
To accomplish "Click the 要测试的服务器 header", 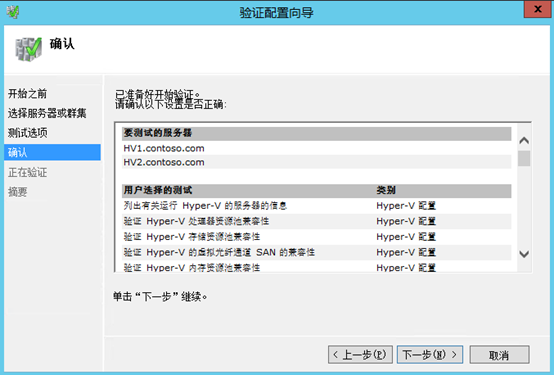I will (x=317, y=133).
